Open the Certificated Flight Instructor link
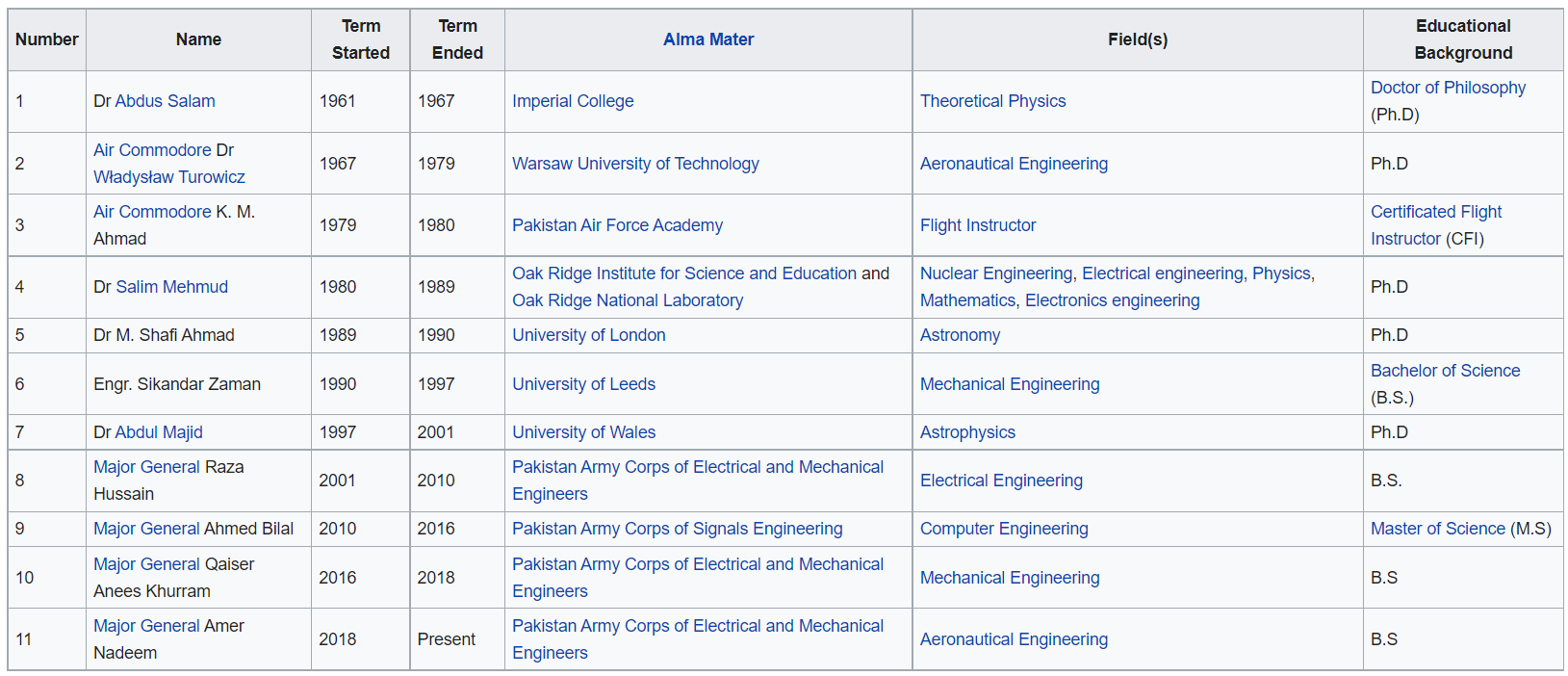 [1435, 225]
